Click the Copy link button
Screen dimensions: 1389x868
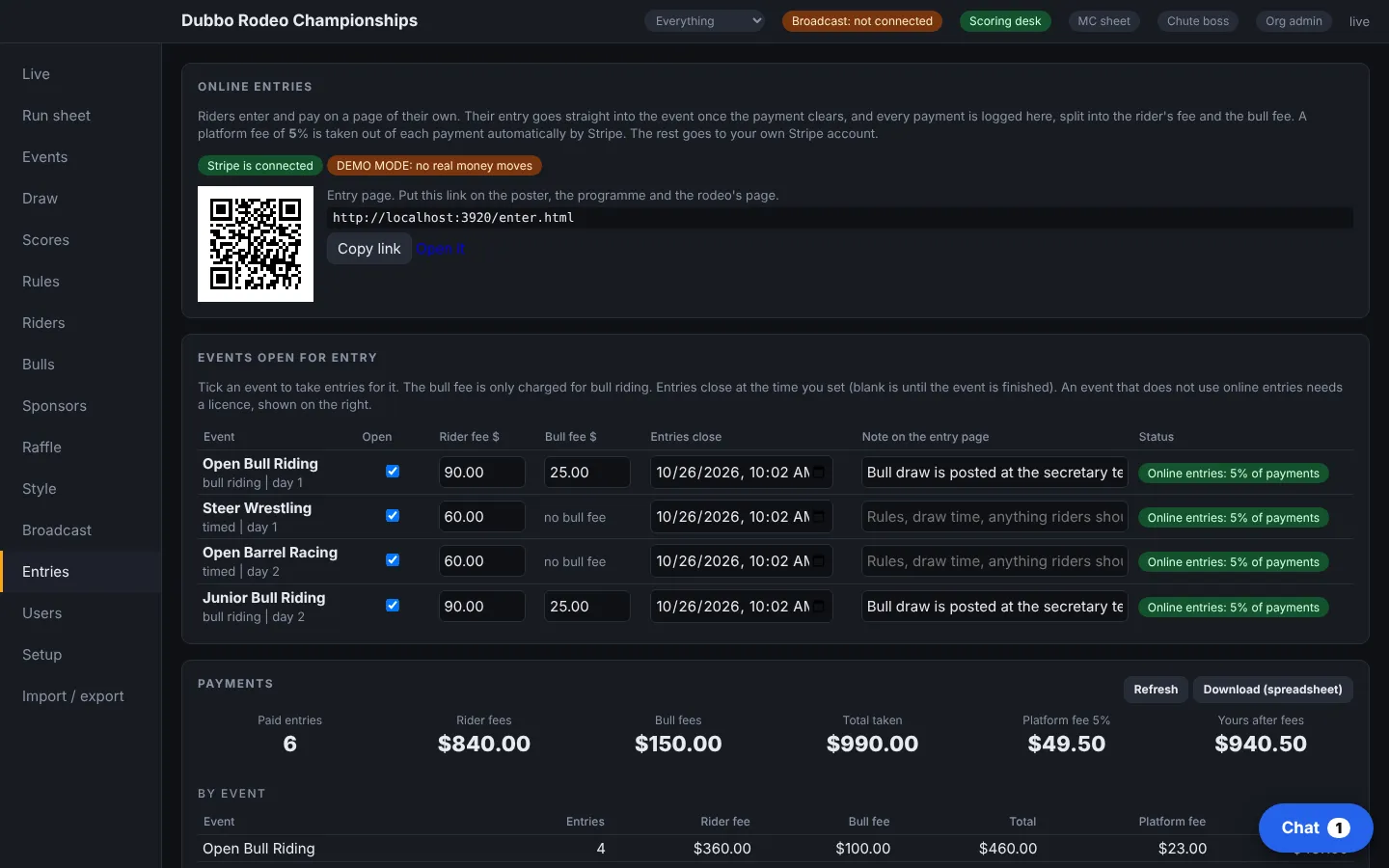[x=369, y=249]
